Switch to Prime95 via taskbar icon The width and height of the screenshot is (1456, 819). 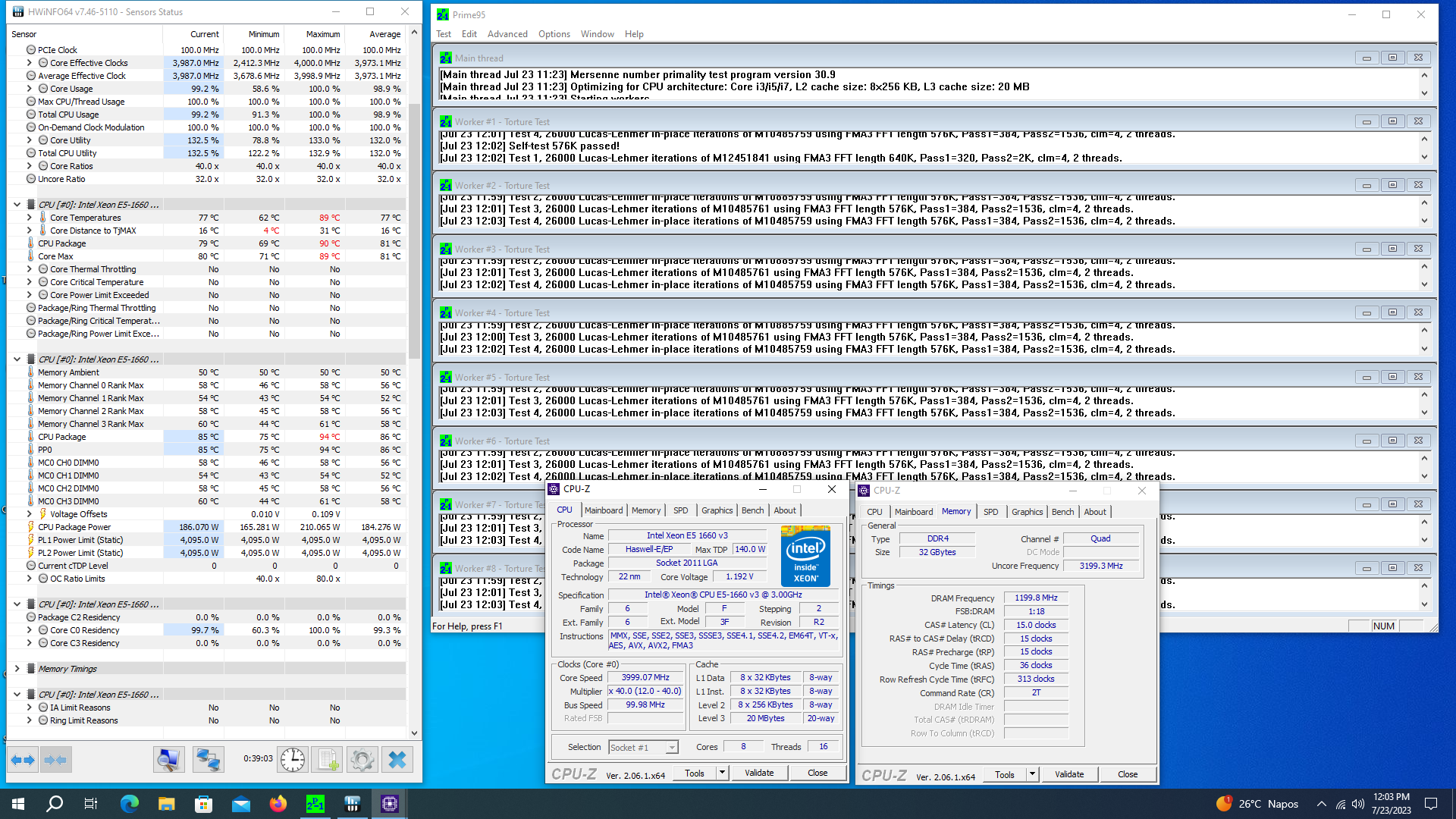click(315, 804)
